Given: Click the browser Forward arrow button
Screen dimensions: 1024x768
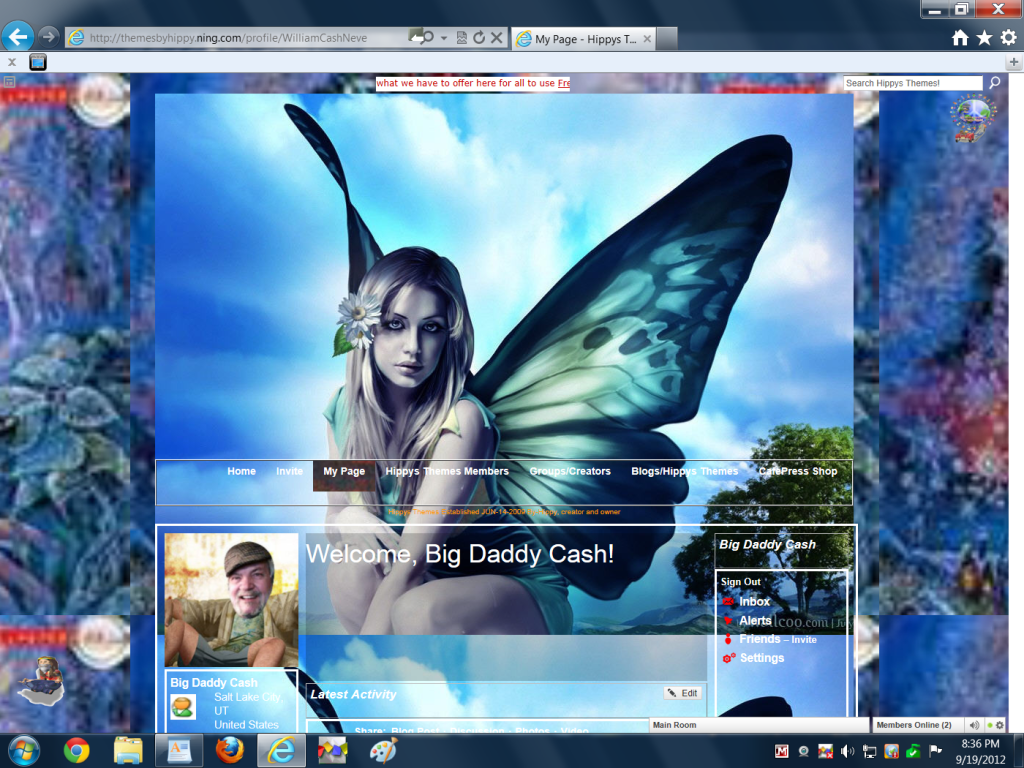Looking at the screenshot, I should pyautogui.click(x=48, y=37).
